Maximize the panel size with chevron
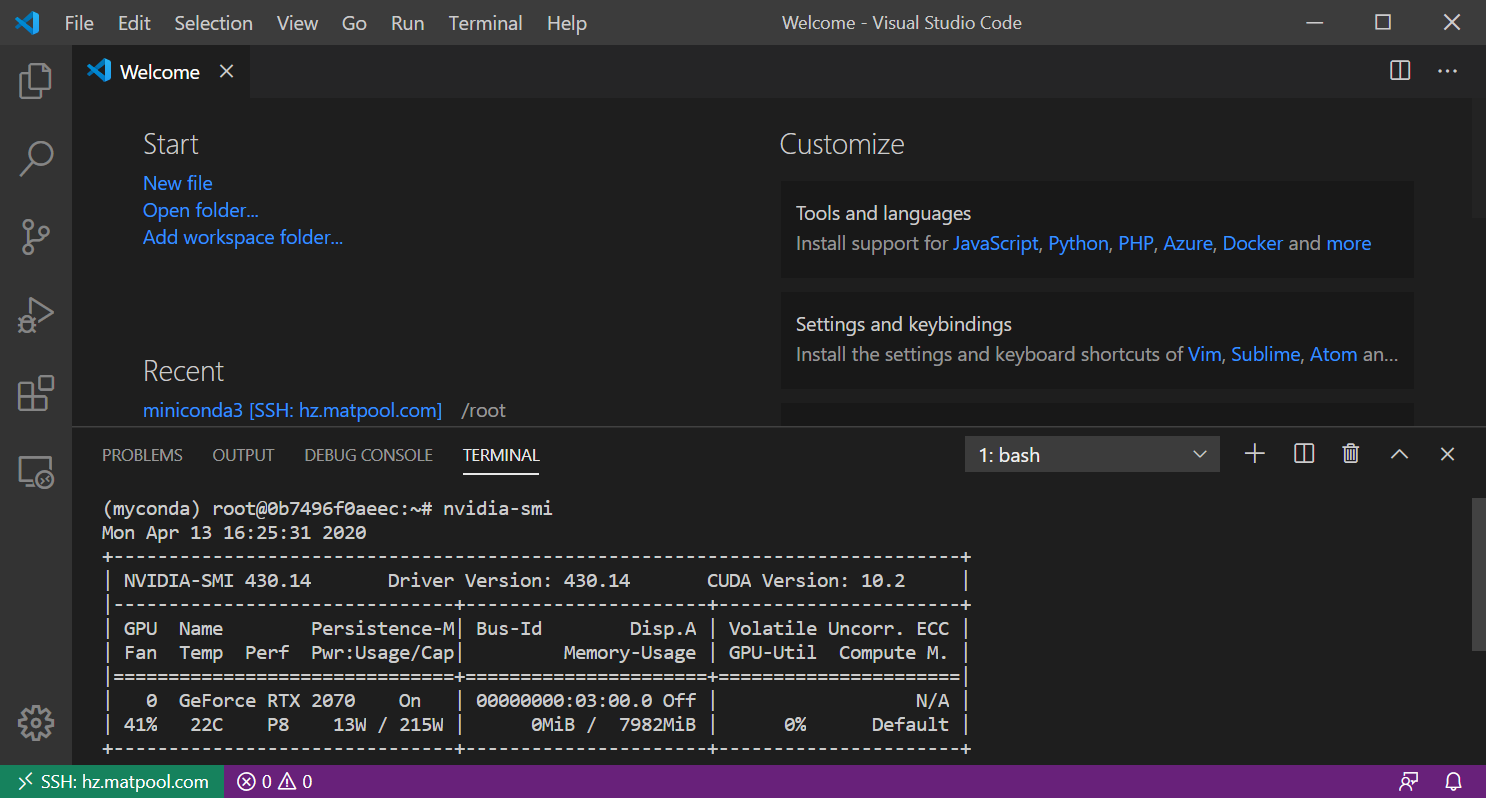 [1399, 454]
